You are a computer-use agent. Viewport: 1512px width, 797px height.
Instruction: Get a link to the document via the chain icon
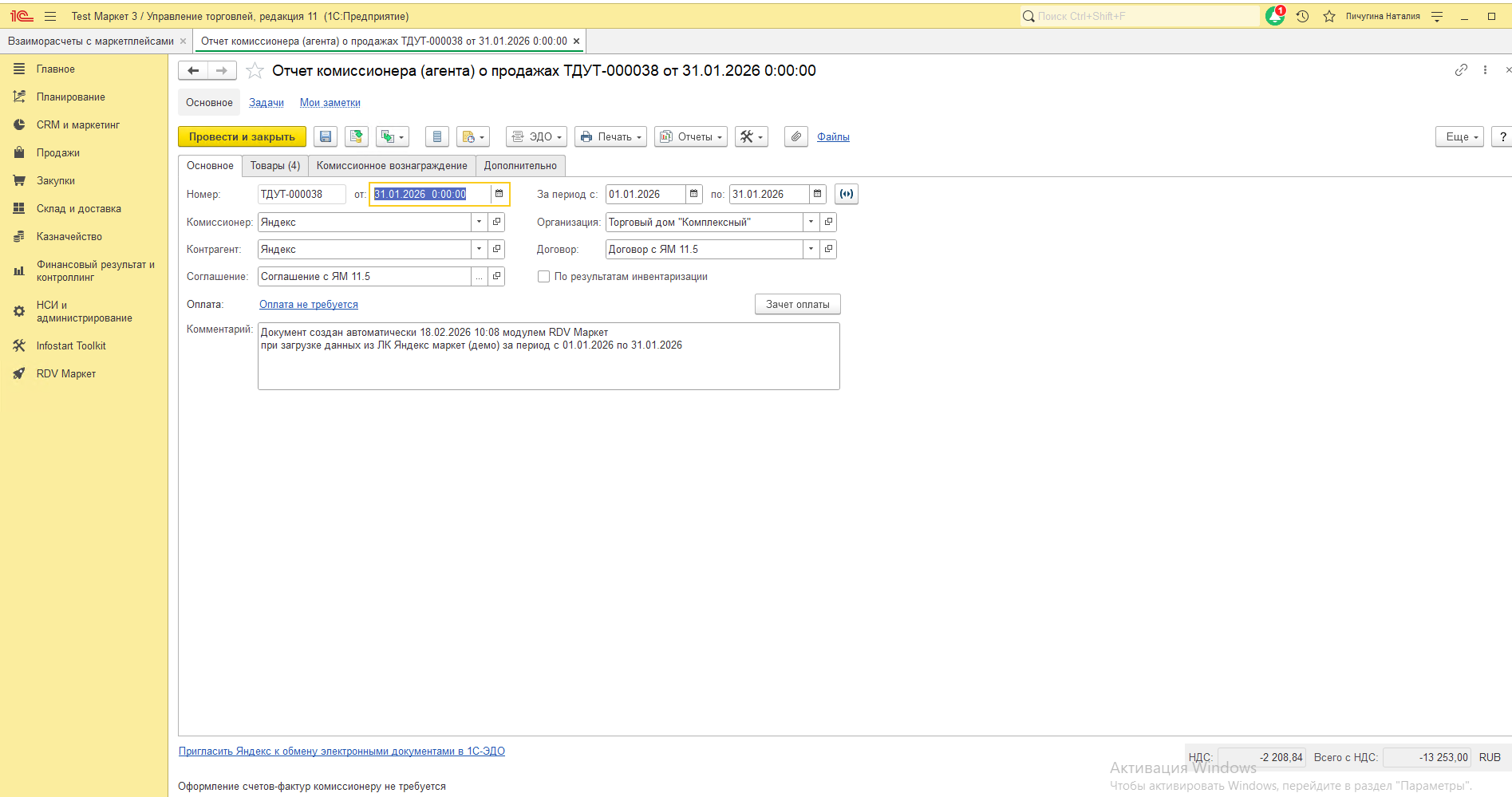(x=1461, y=70)
